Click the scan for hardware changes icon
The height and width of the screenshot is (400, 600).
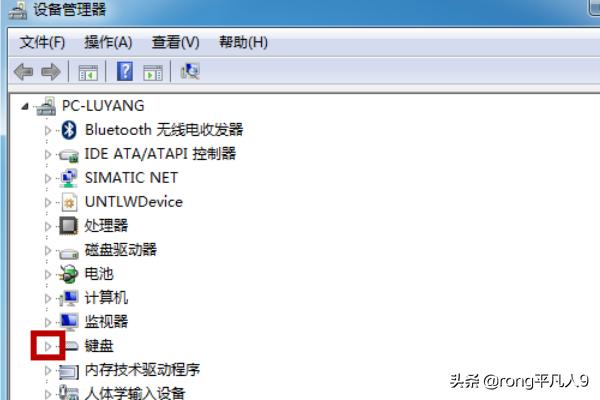pyautogui.click(x=190, y=72)
